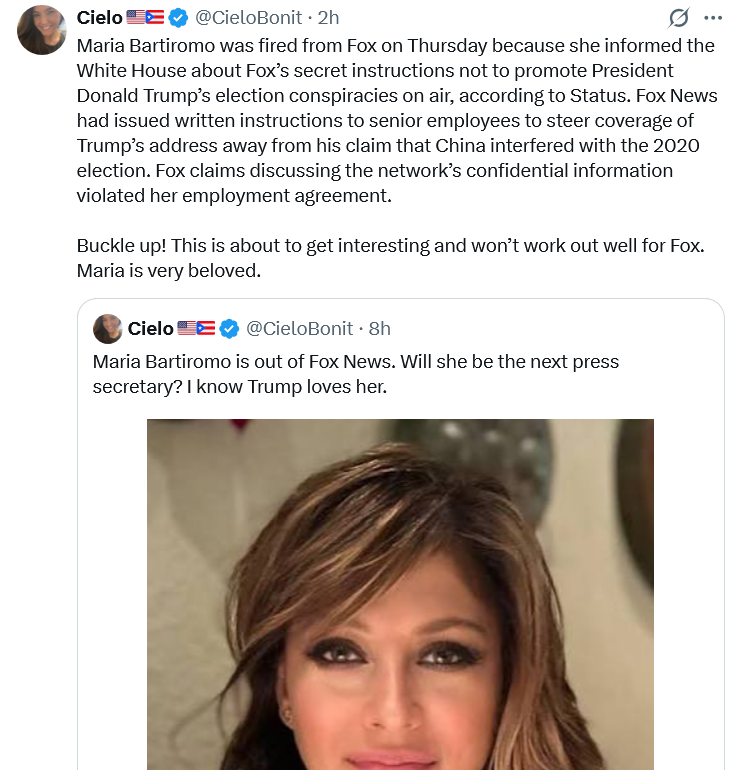Click the US flag emoji in quoted post
Viewport: 738px width, 770px height.
point(186,328)
